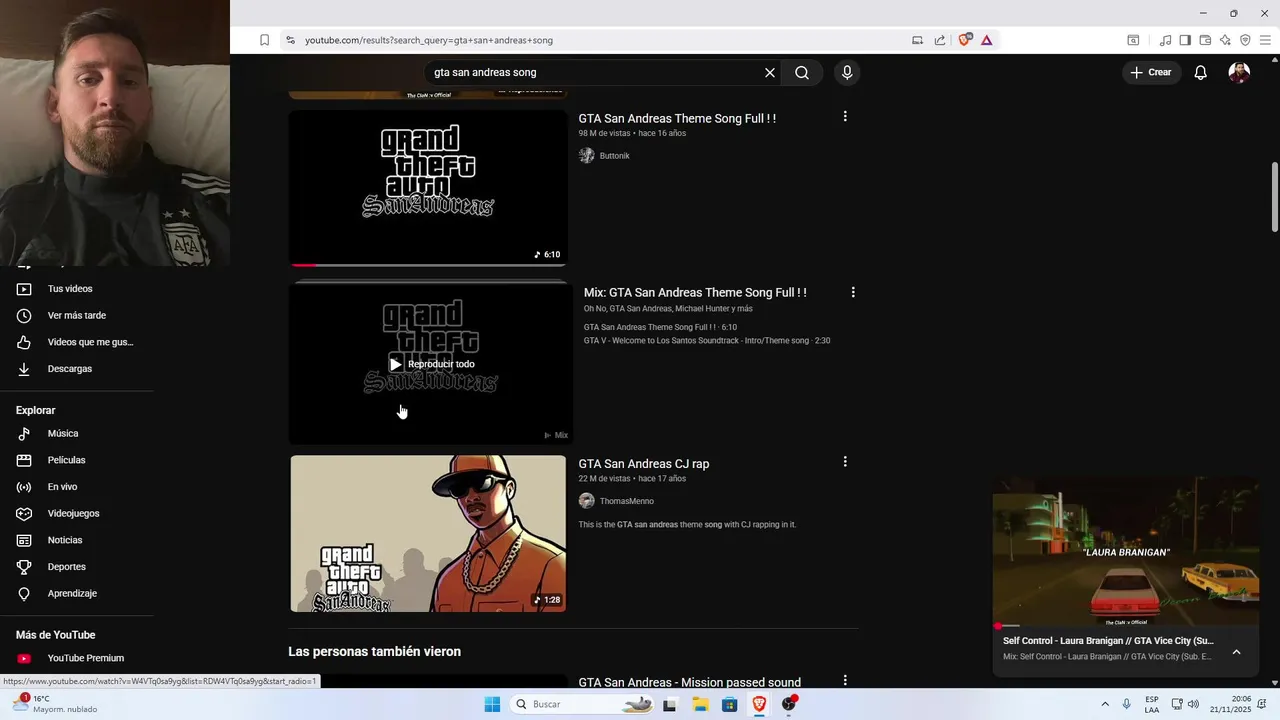Open options for GTA San Andreas CJ rap
Viewport: 1280px width, 720px height.
click(845, 461)
